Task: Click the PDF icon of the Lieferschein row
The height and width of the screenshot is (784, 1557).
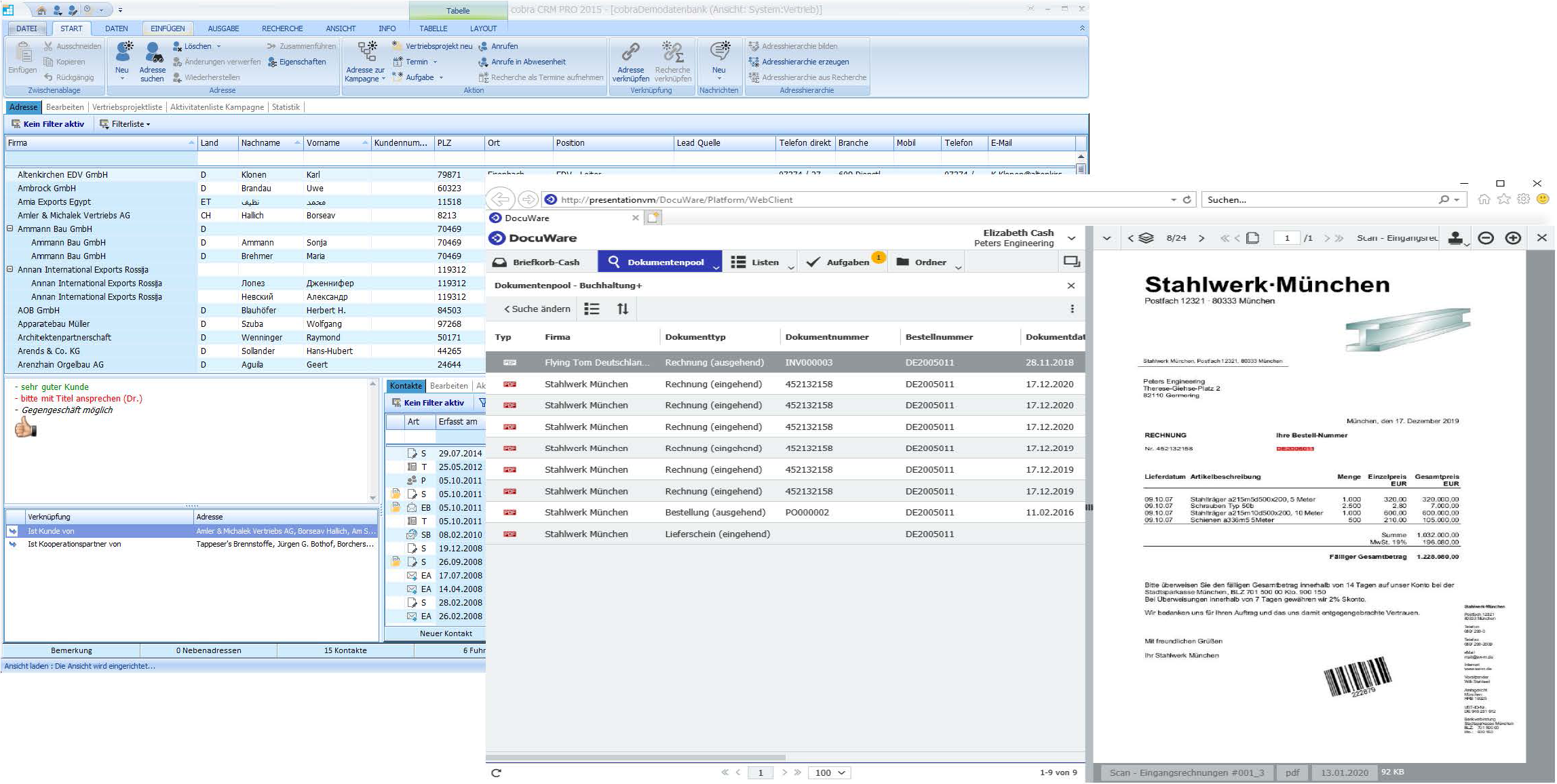Action: click(510, 534)
